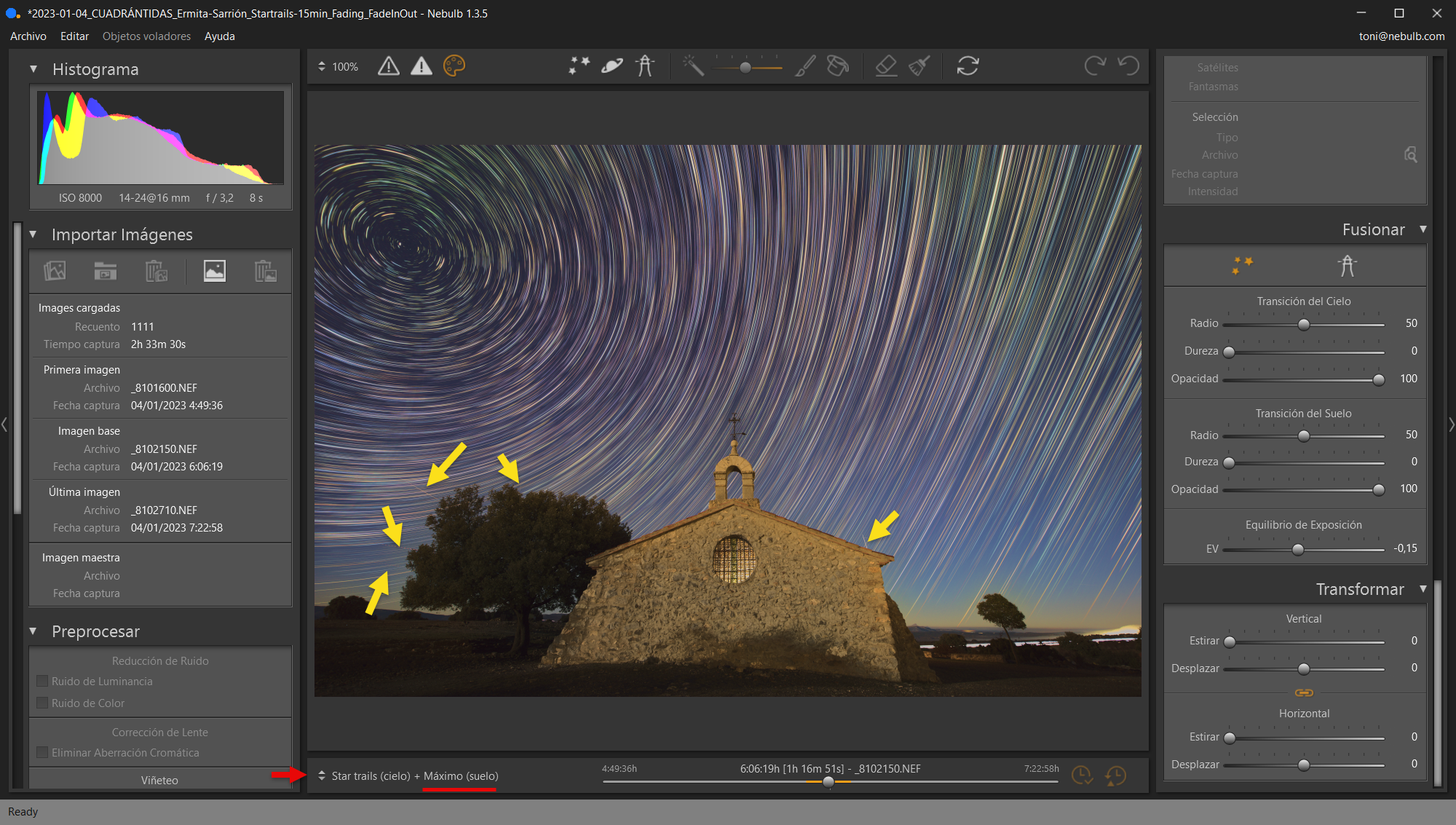Screen dimensions: 1456x825
Task: Enable Eliminar Aberración Cromática checkbox
Action: 42,753
